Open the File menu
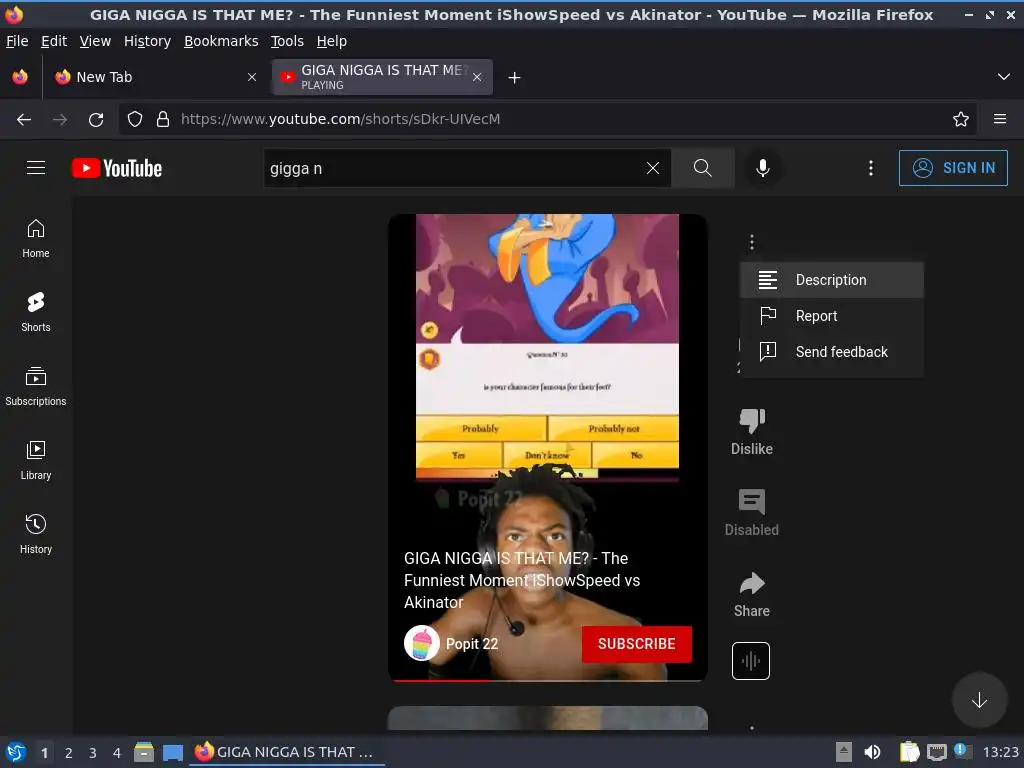 point(17,41)
